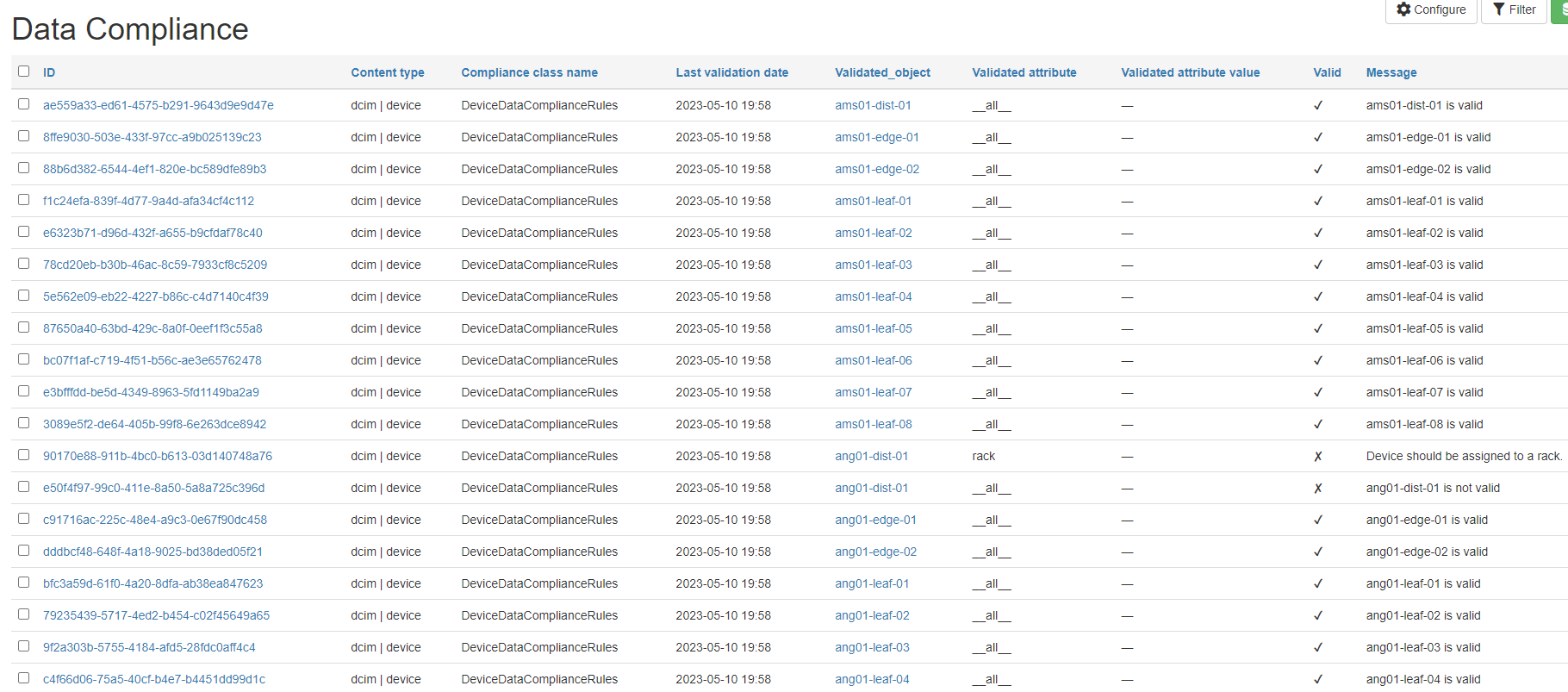Viewport: 1568px width, 692px height.
Task: Open record e50f4f97-99c0-411e-8a50-5a8a725c396d
Action: pos(154,489)
